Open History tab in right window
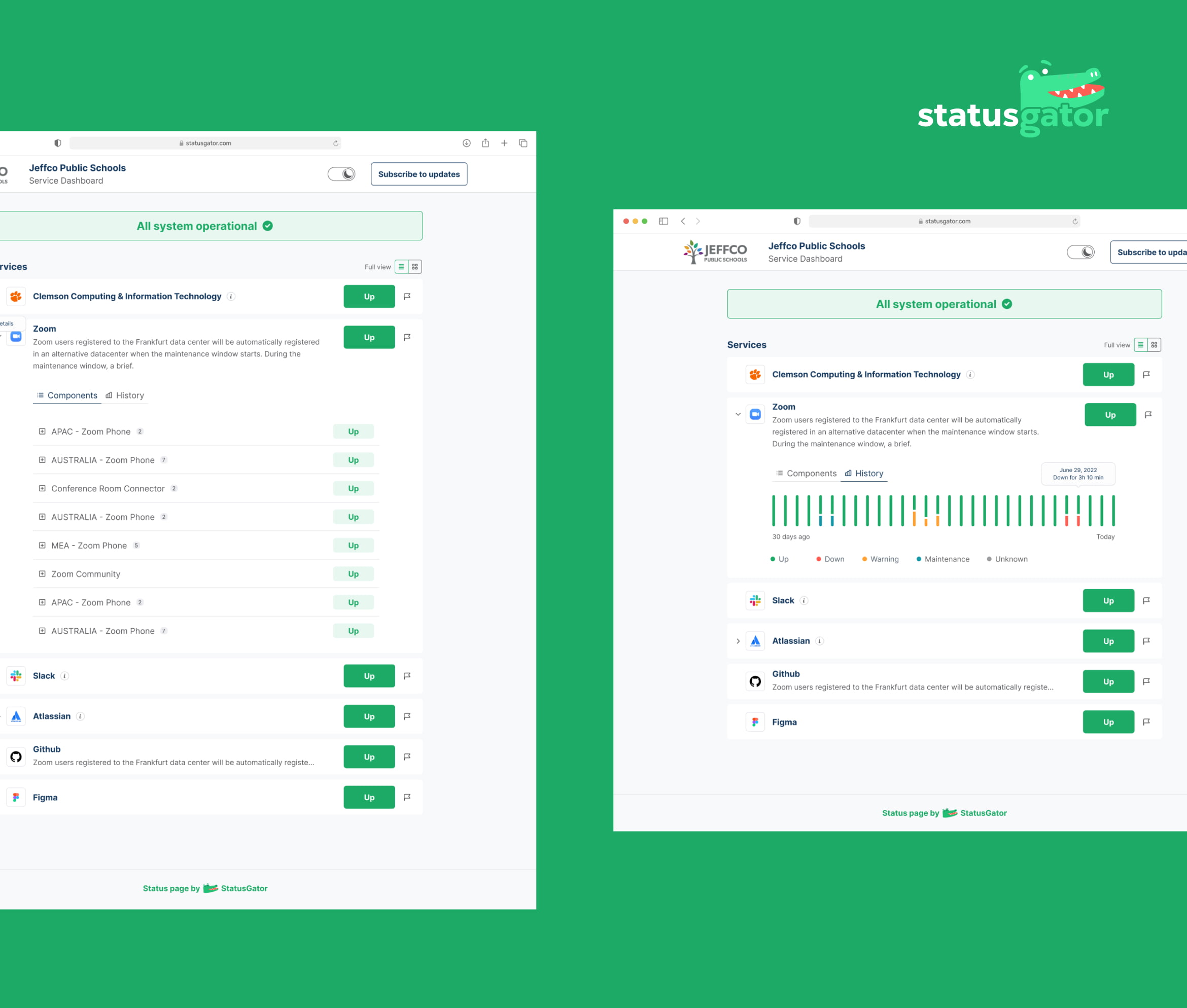 864,474
